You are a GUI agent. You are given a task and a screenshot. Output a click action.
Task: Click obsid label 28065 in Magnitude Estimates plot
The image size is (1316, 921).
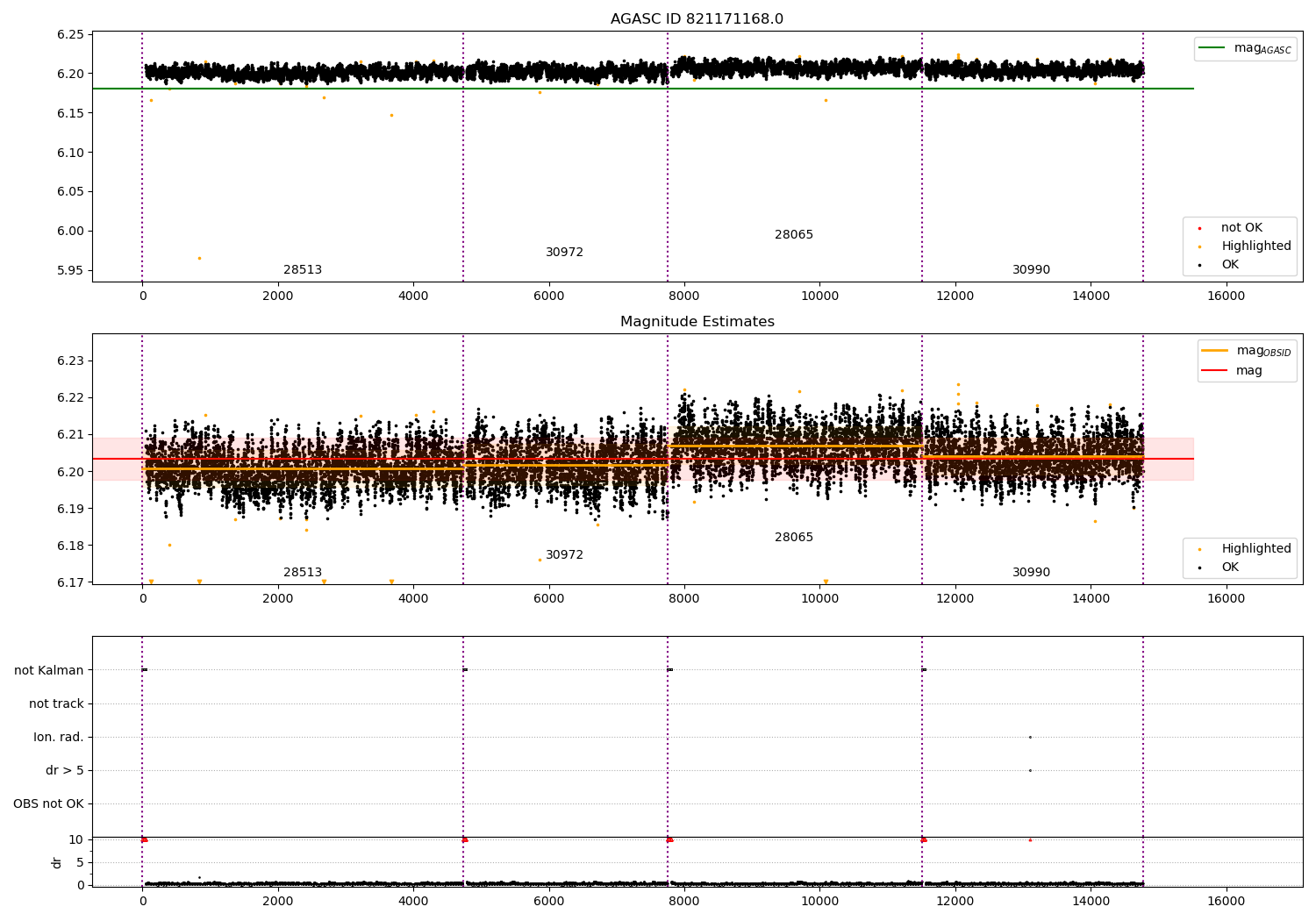[x=794, y=538]
